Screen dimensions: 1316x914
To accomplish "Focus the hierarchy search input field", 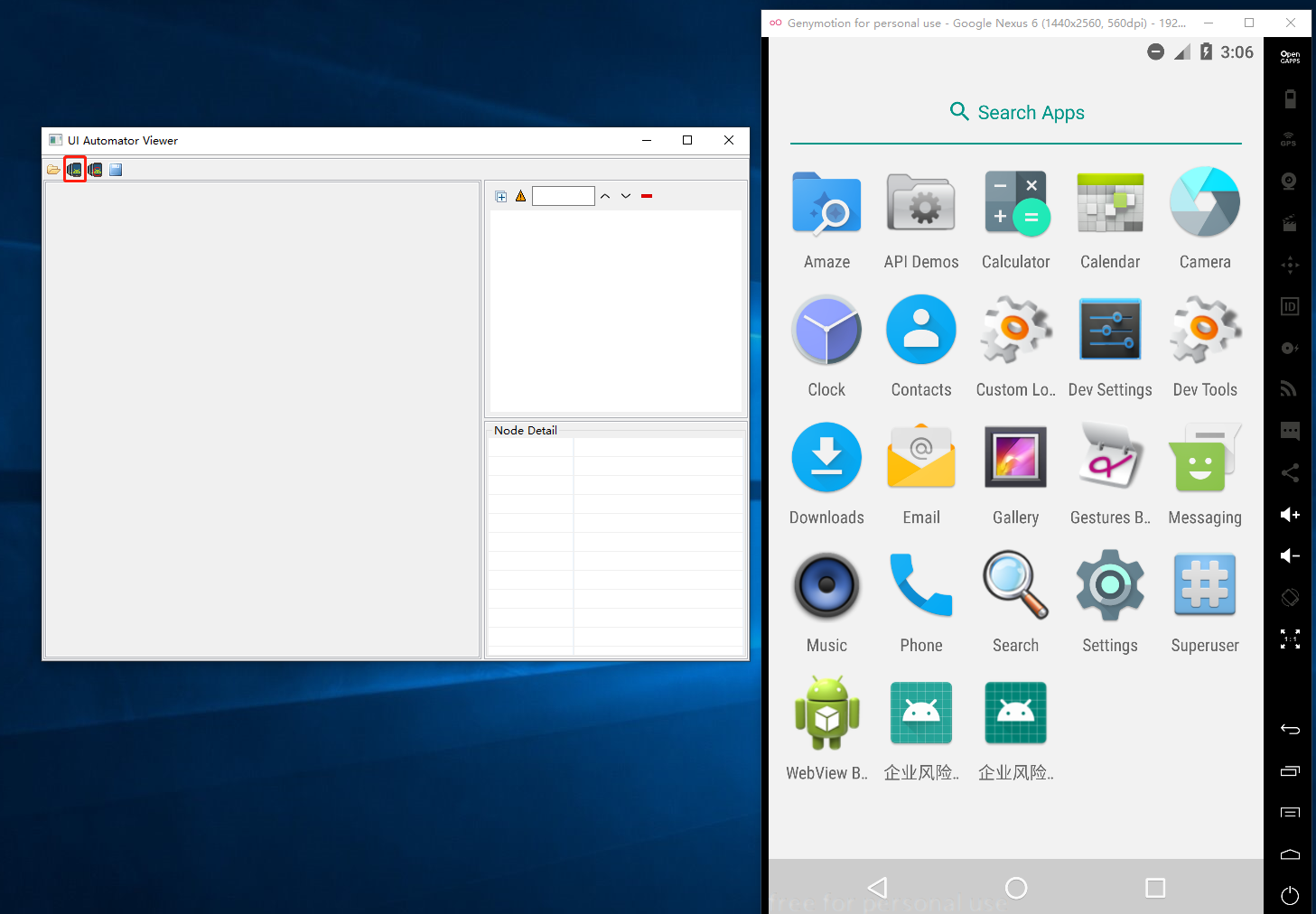I will (x=564, y=196).
